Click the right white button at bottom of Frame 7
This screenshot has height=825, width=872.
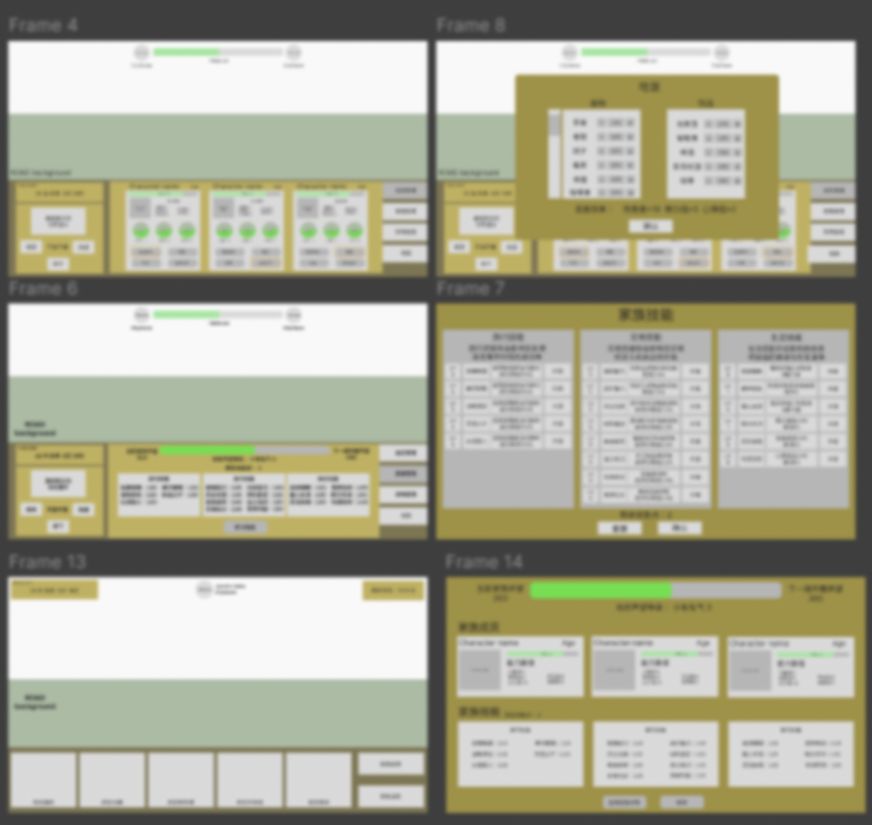679,528
